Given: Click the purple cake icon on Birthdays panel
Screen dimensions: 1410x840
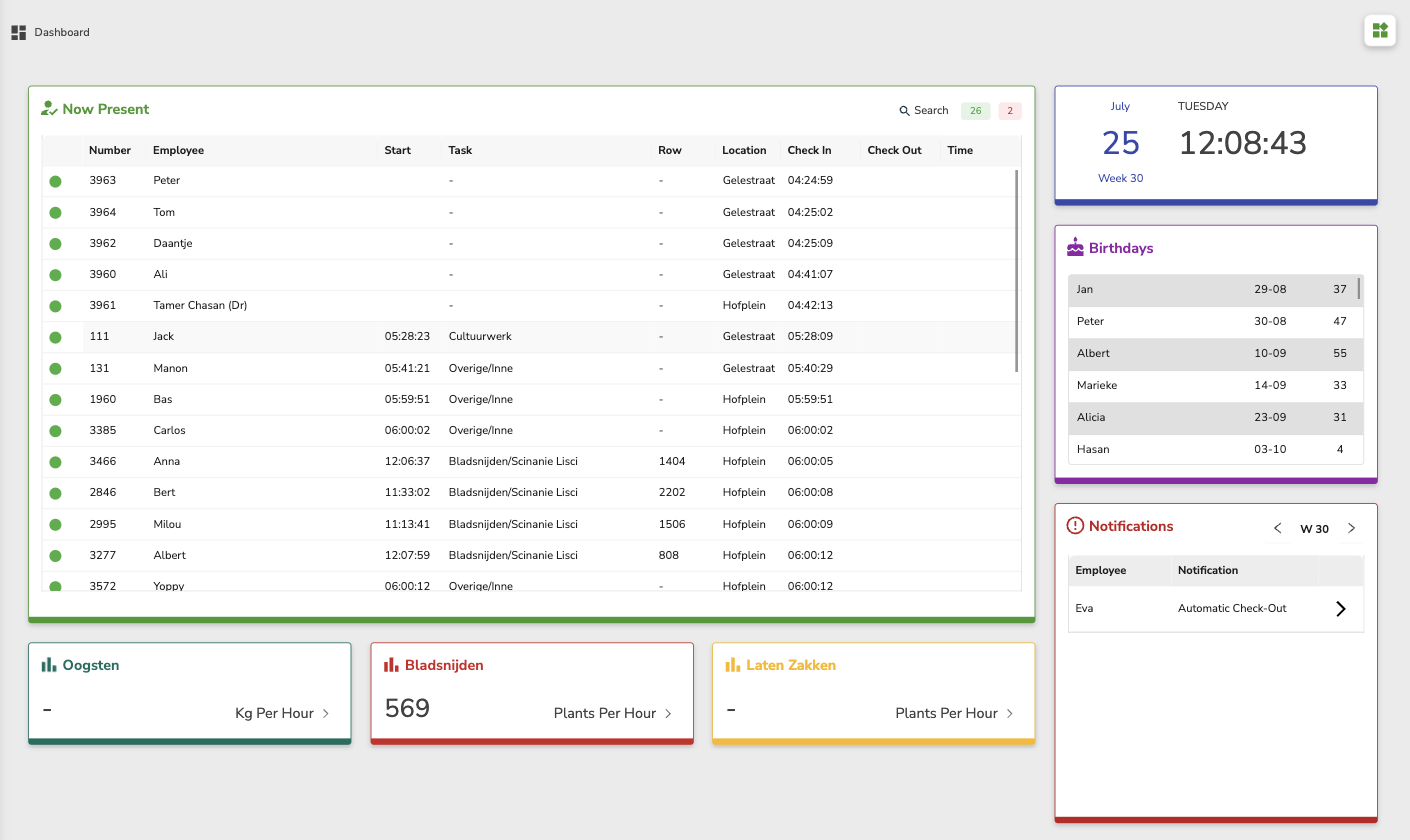Looking at the screenshot, I should coord(1075,246).
